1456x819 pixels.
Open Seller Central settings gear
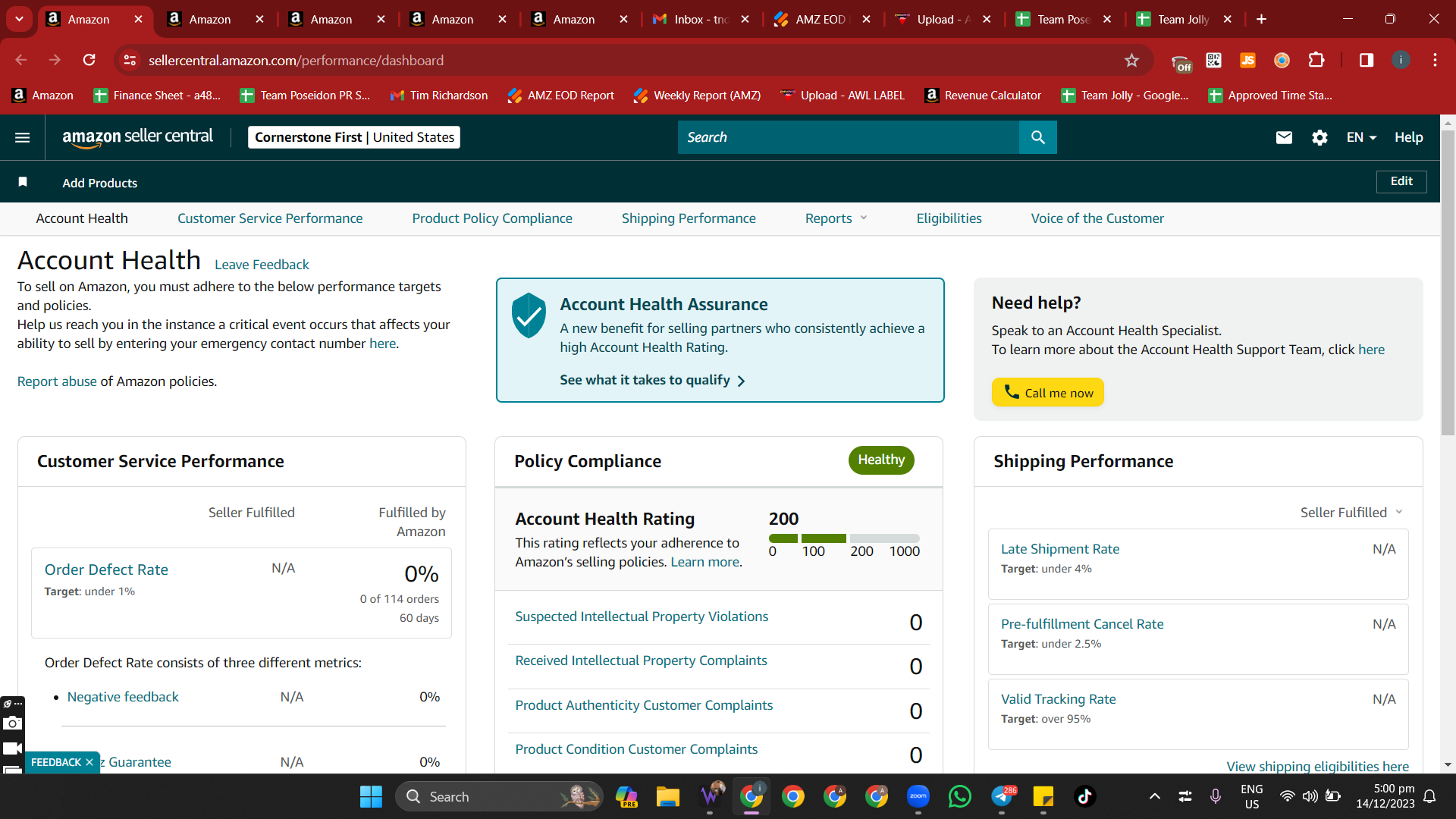click(1319, 137)
